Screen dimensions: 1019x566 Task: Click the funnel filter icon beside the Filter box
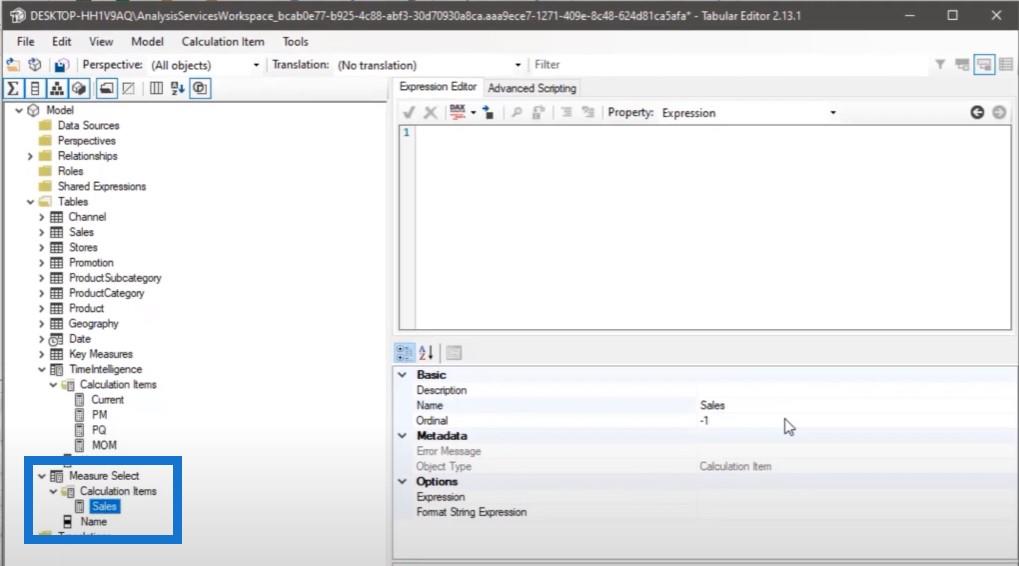point(940,64)
